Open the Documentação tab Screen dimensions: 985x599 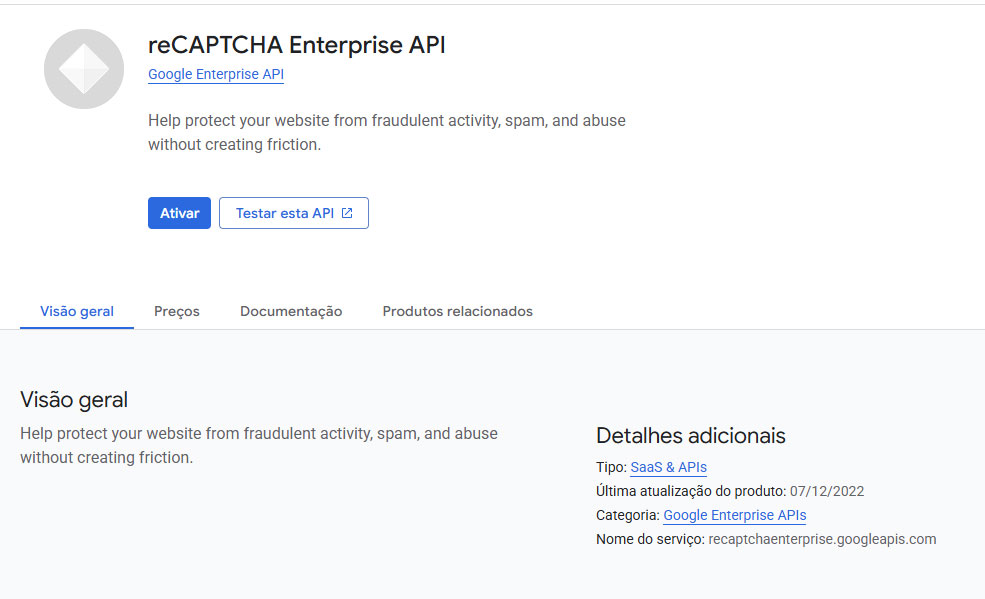[x=291, y=311]
